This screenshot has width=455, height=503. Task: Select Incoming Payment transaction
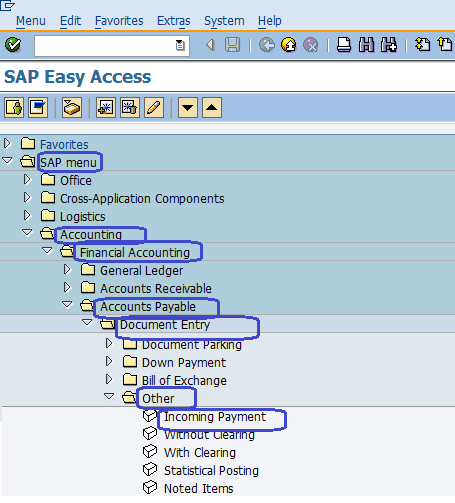coord(215,417)
